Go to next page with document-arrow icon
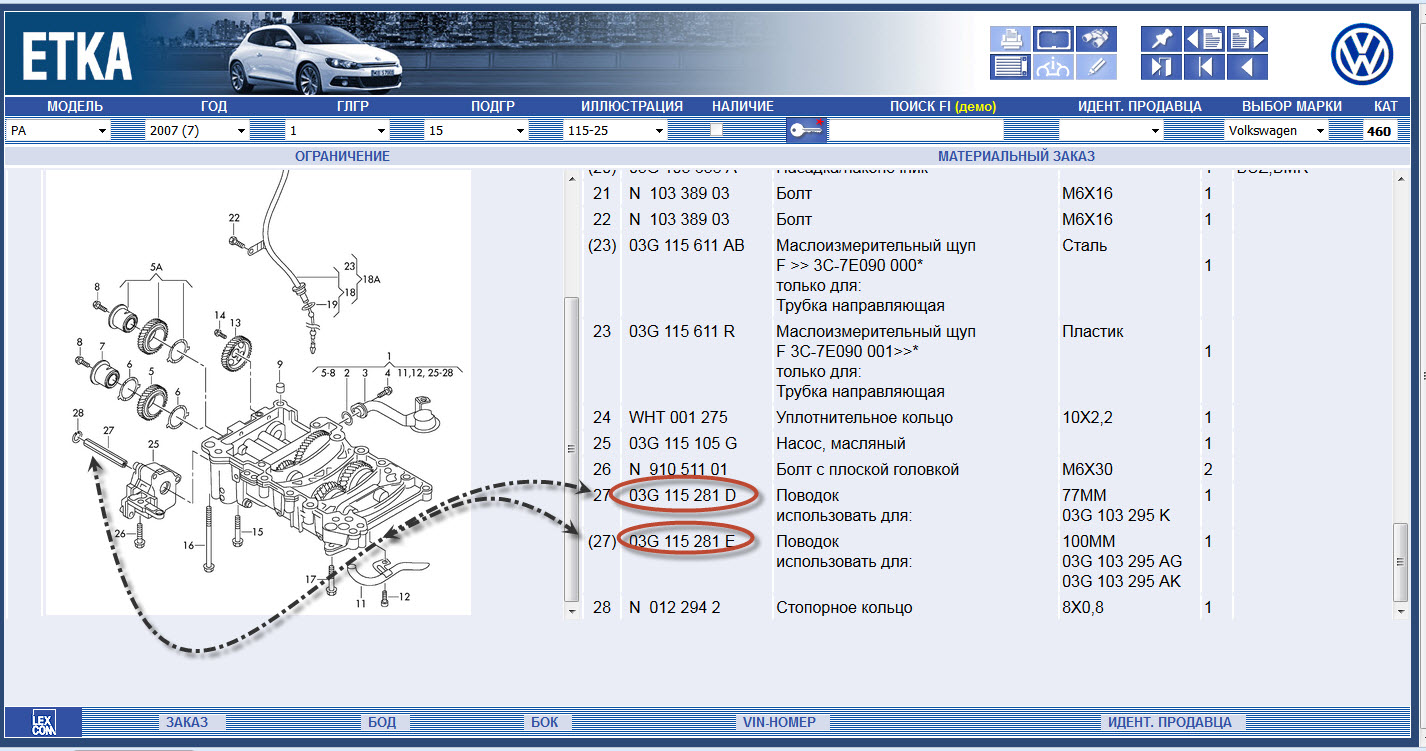The height and width of the screenshot is (751, 1426). point(1247,39)
